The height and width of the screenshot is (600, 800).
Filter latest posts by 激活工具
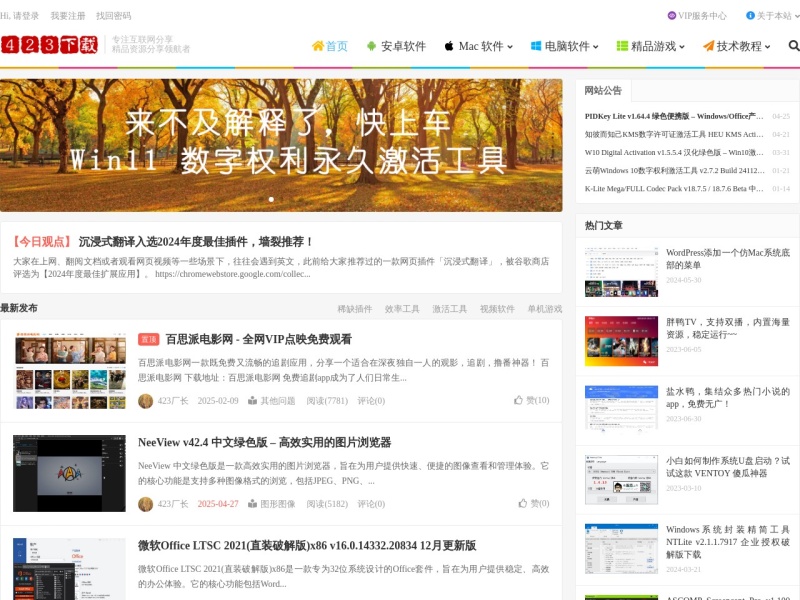[x=449, y=309]
